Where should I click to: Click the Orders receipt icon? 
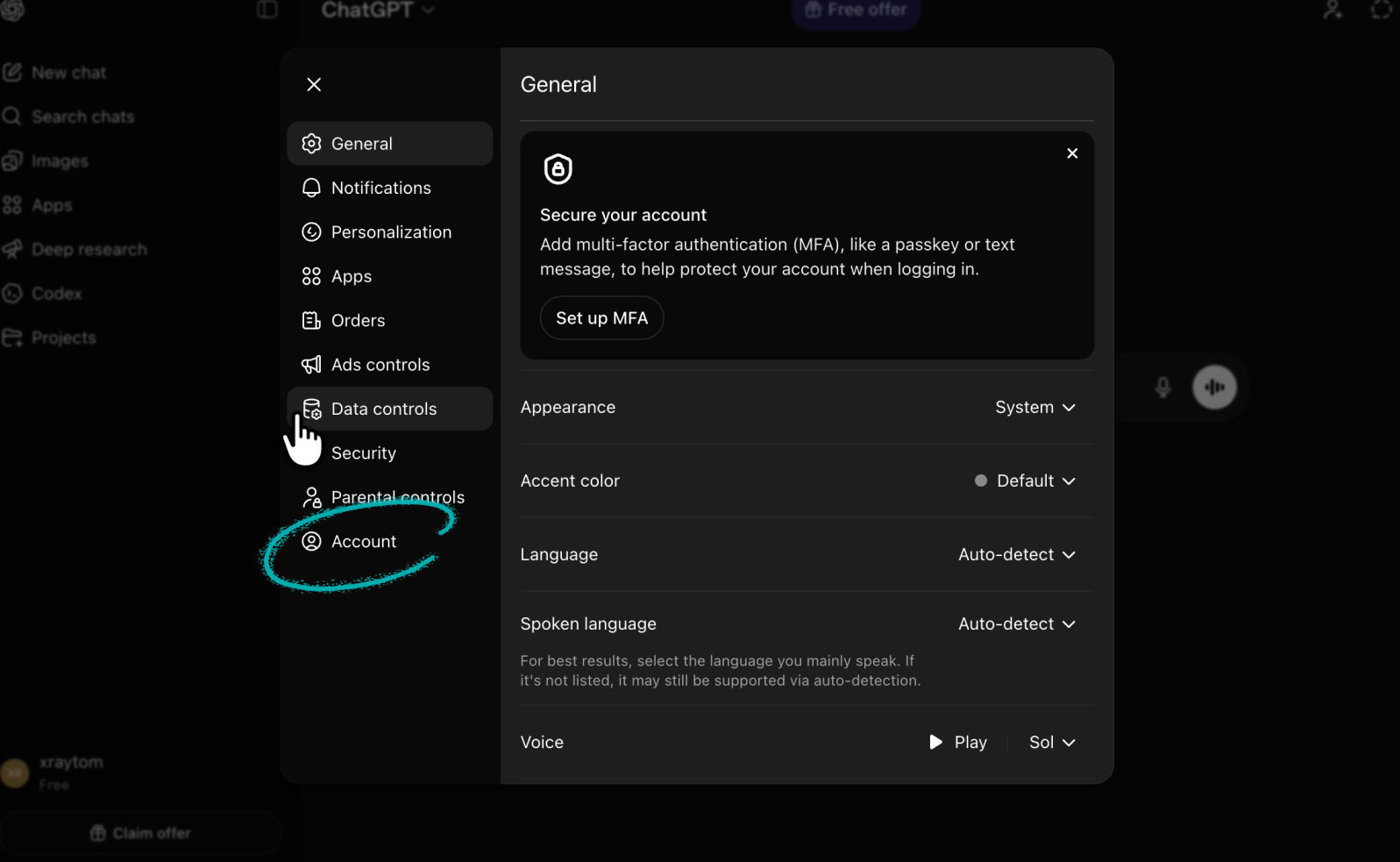(x=311, y=320)
